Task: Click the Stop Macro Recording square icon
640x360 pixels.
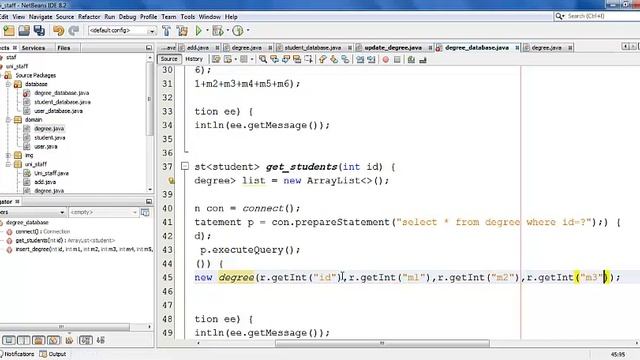Action: pyautogui.click(x=397, y=60)
